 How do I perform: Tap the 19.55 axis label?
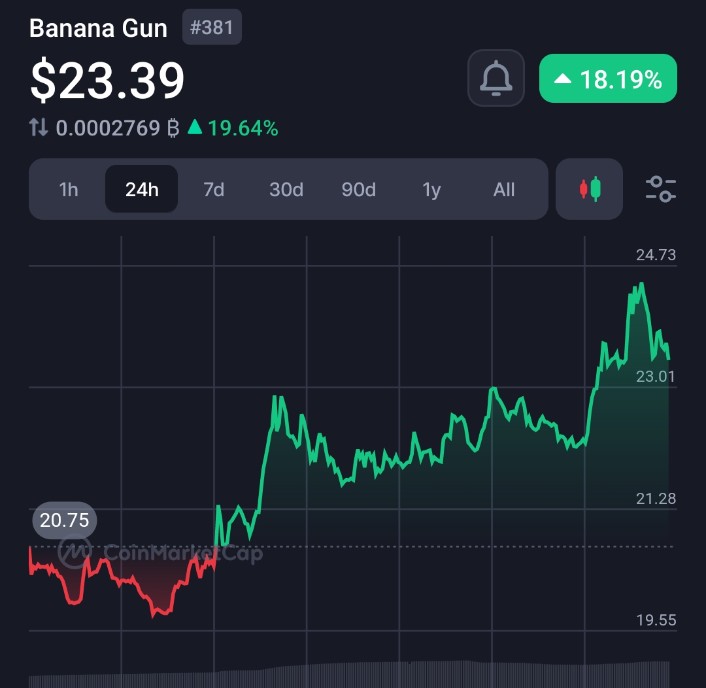(656, 620)
